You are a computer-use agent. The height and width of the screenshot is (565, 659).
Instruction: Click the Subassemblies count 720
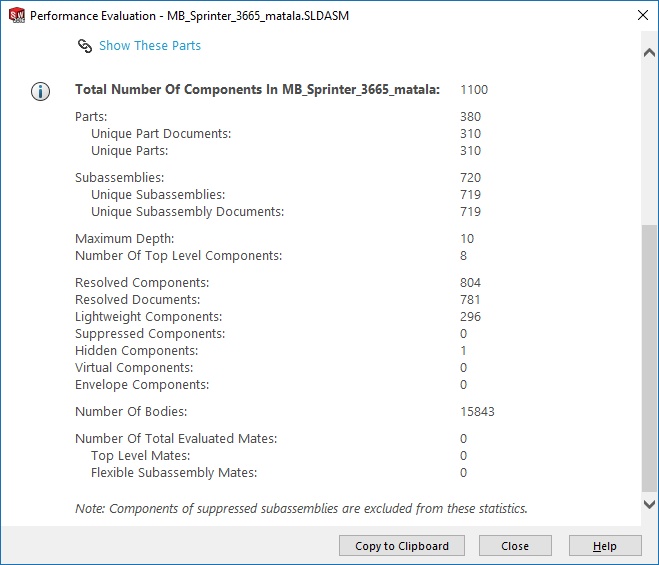(x=470, y=177)
